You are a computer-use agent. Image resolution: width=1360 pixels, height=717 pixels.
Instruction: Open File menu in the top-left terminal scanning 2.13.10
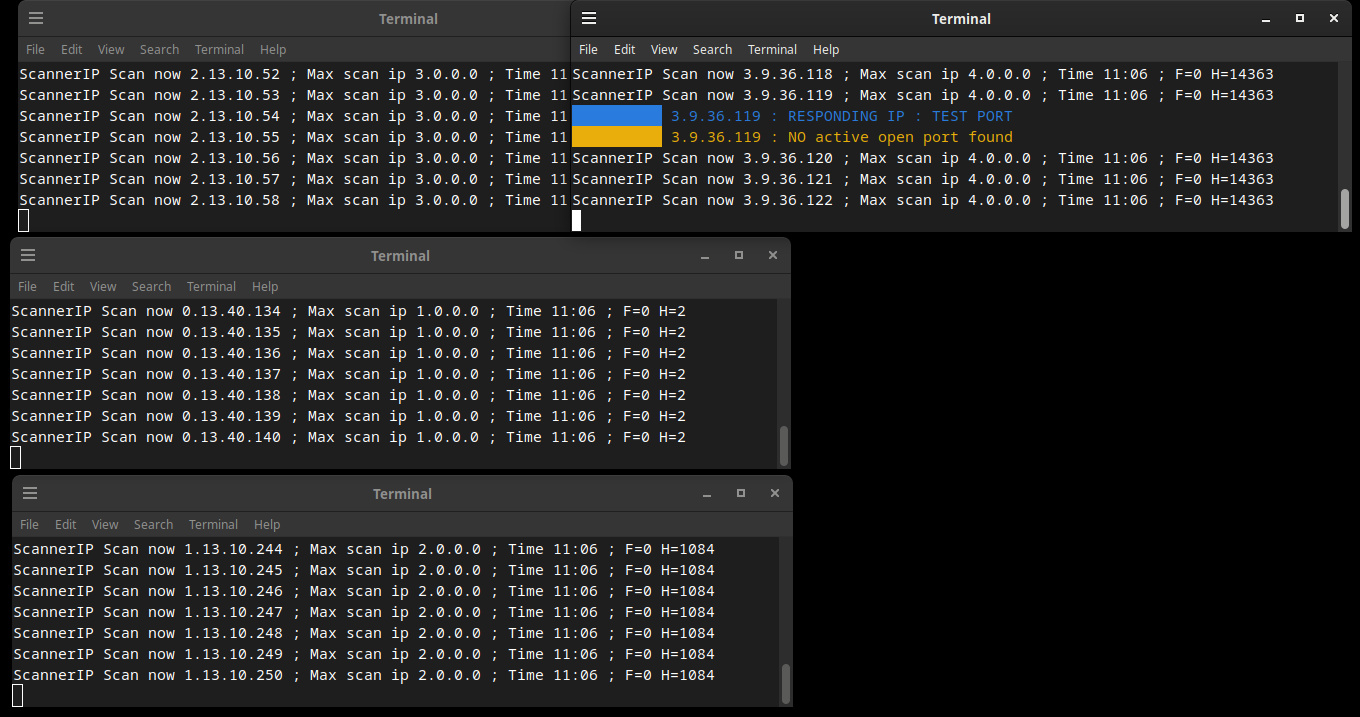(x=35, y=49)
